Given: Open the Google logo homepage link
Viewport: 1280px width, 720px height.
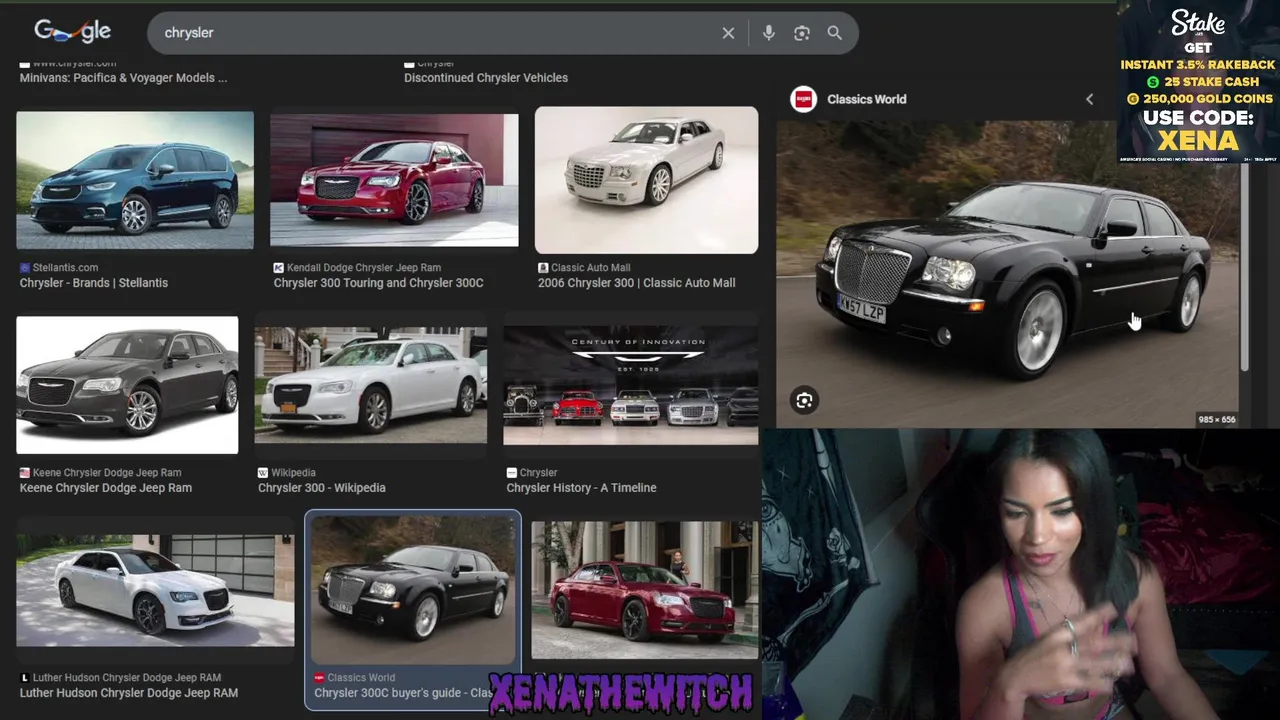Looking at the screenshot, I should 72,32.
